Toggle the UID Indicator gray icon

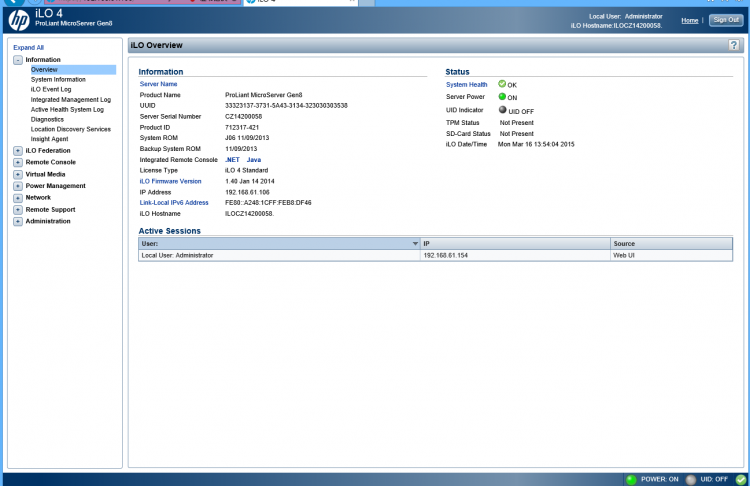(x=502, y=110)
